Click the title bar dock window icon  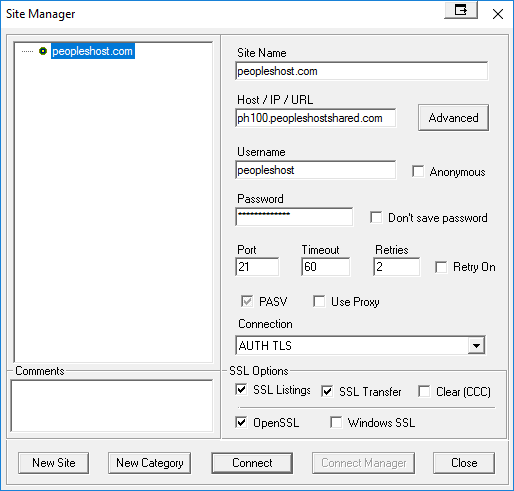pyautogui.click(x=461, y=10)
